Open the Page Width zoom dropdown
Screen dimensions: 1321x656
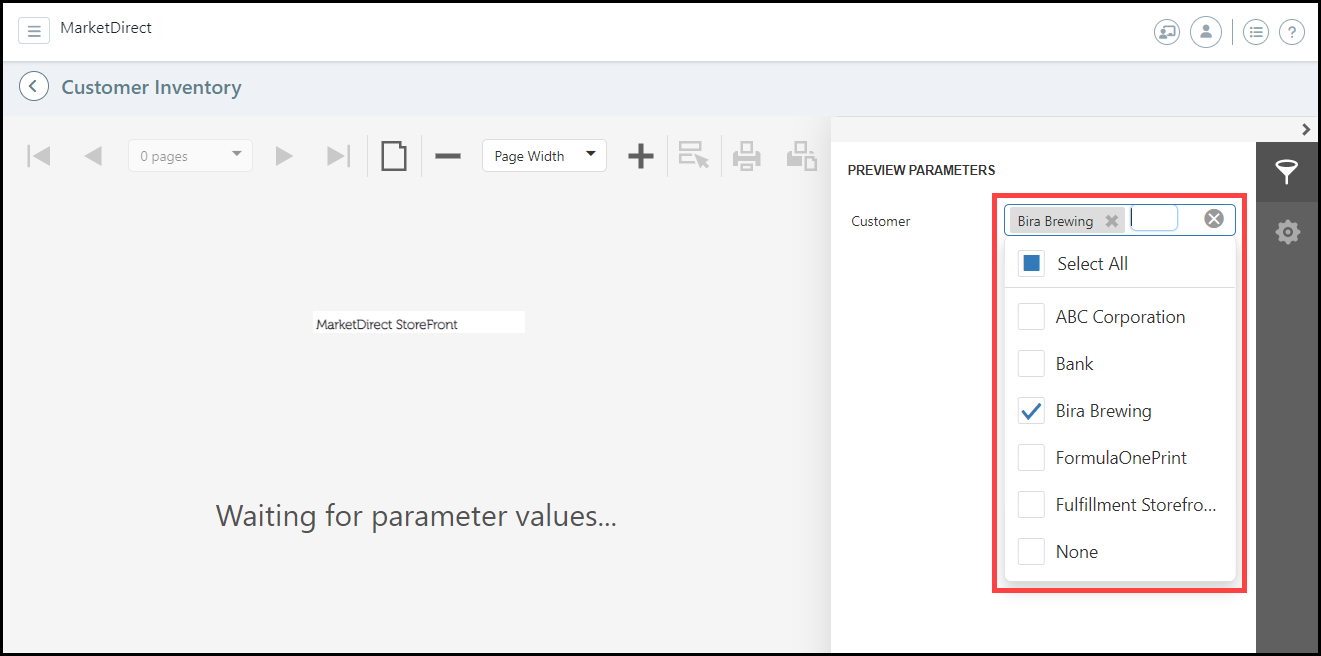[x=544, y=156]
